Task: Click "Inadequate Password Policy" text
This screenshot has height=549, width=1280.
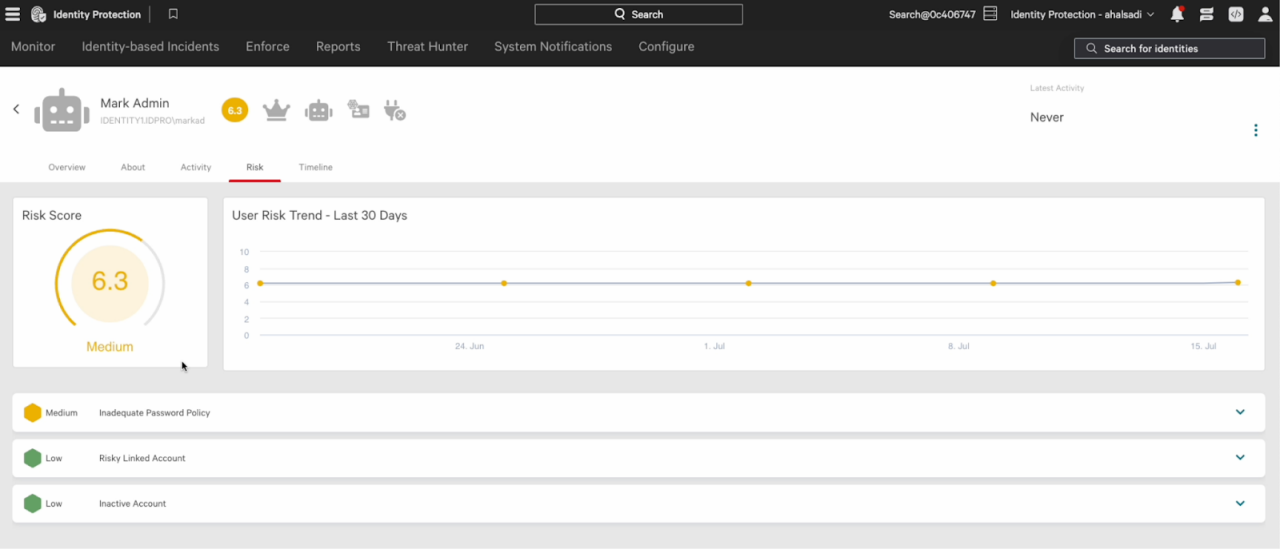Action: [154, 413]
